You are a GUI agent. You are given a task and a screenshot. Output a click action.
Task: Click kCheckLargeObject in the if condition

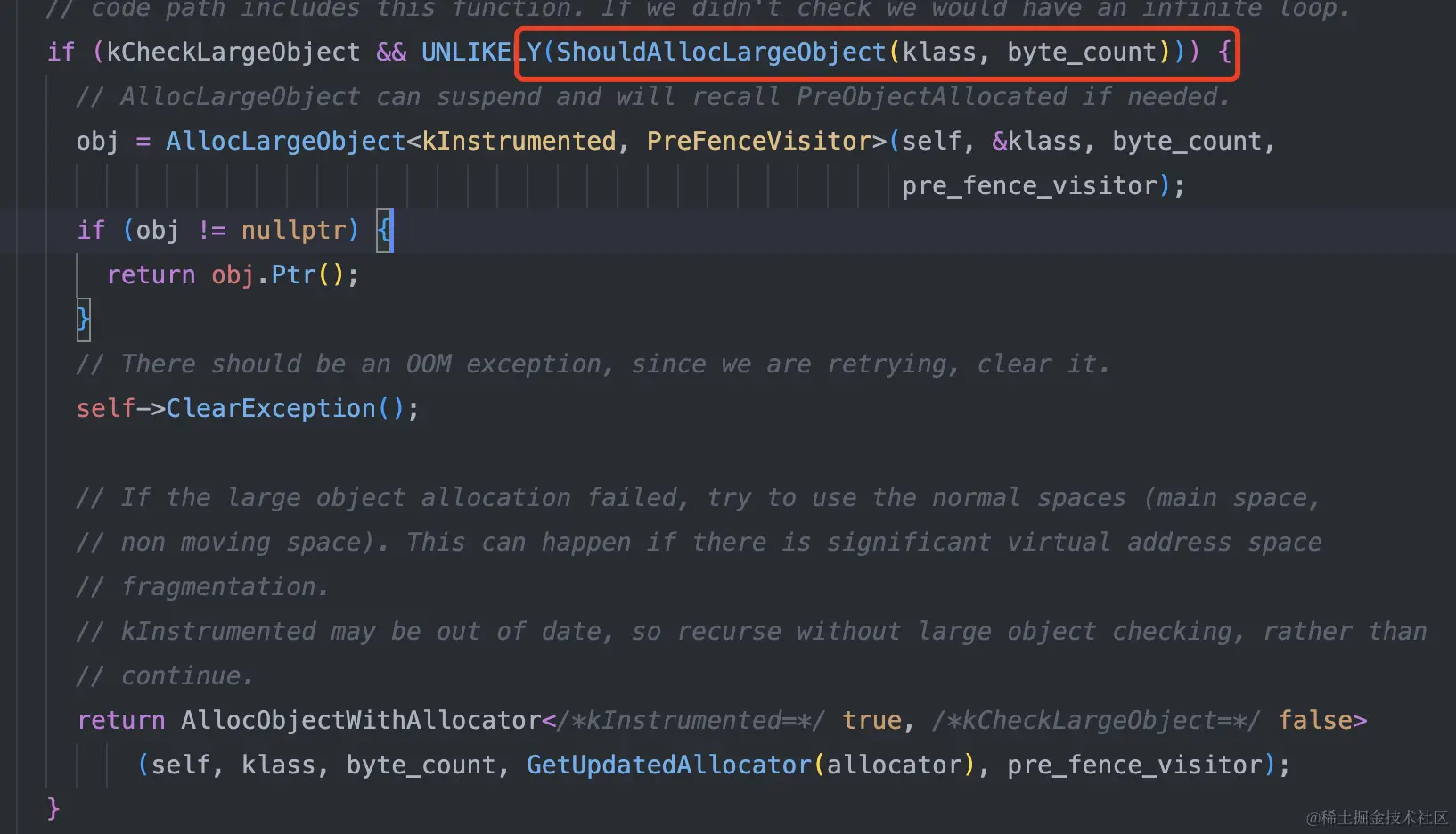(233, 52)
